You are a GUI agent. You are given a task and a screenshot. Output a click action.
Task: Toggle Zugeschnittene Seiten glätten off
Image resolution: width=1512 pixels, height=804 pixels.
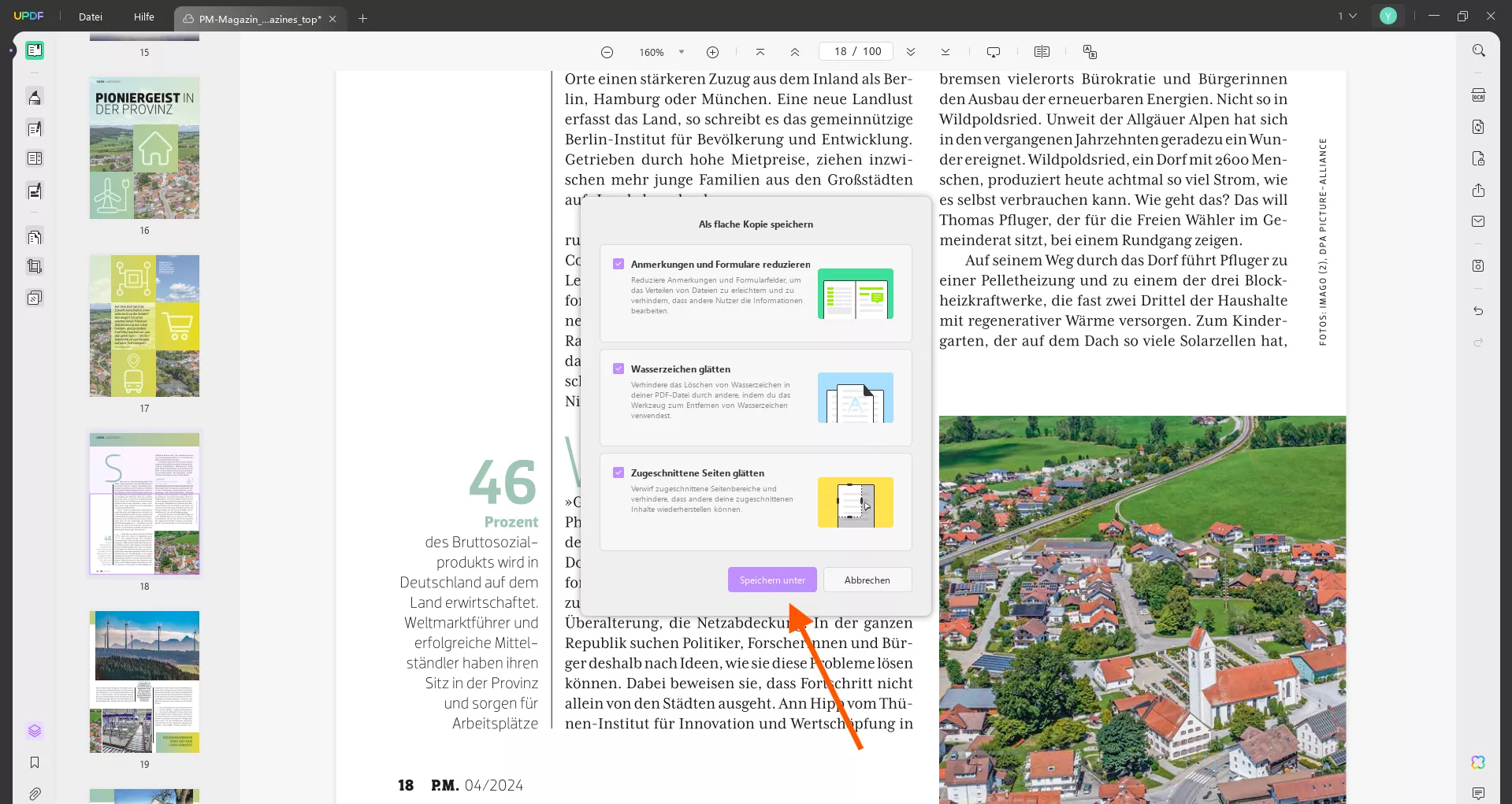pyautogui.click(x=619, y=471)
